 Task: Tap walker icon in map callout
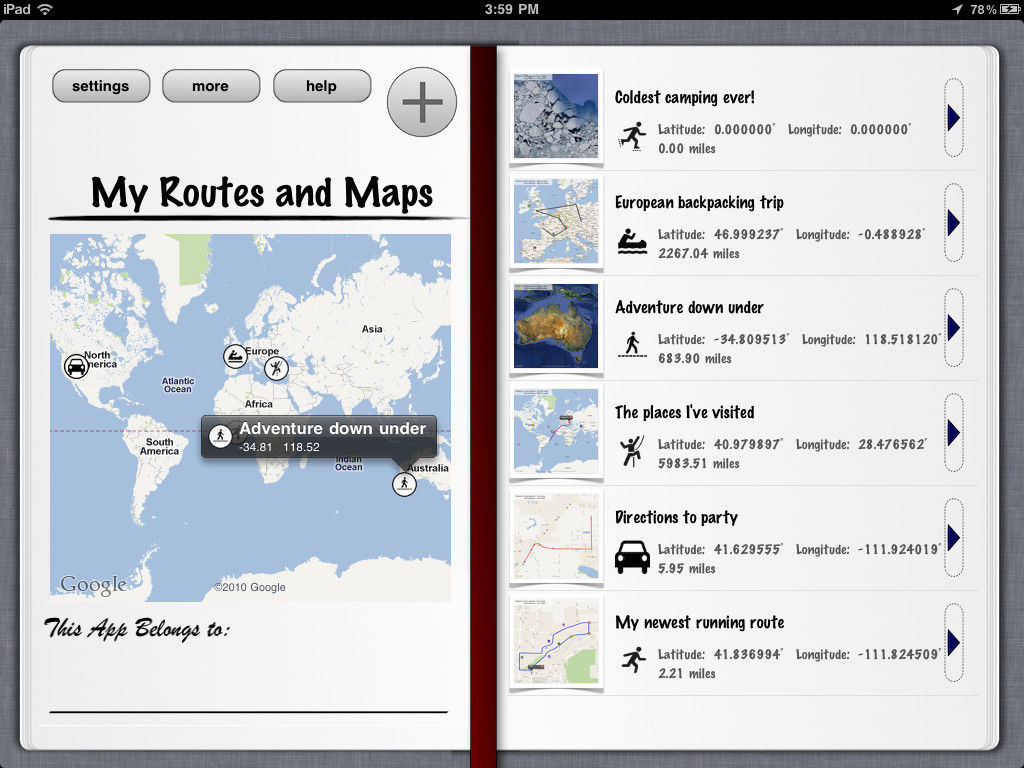pyautogui.click(x=220, y=436)
